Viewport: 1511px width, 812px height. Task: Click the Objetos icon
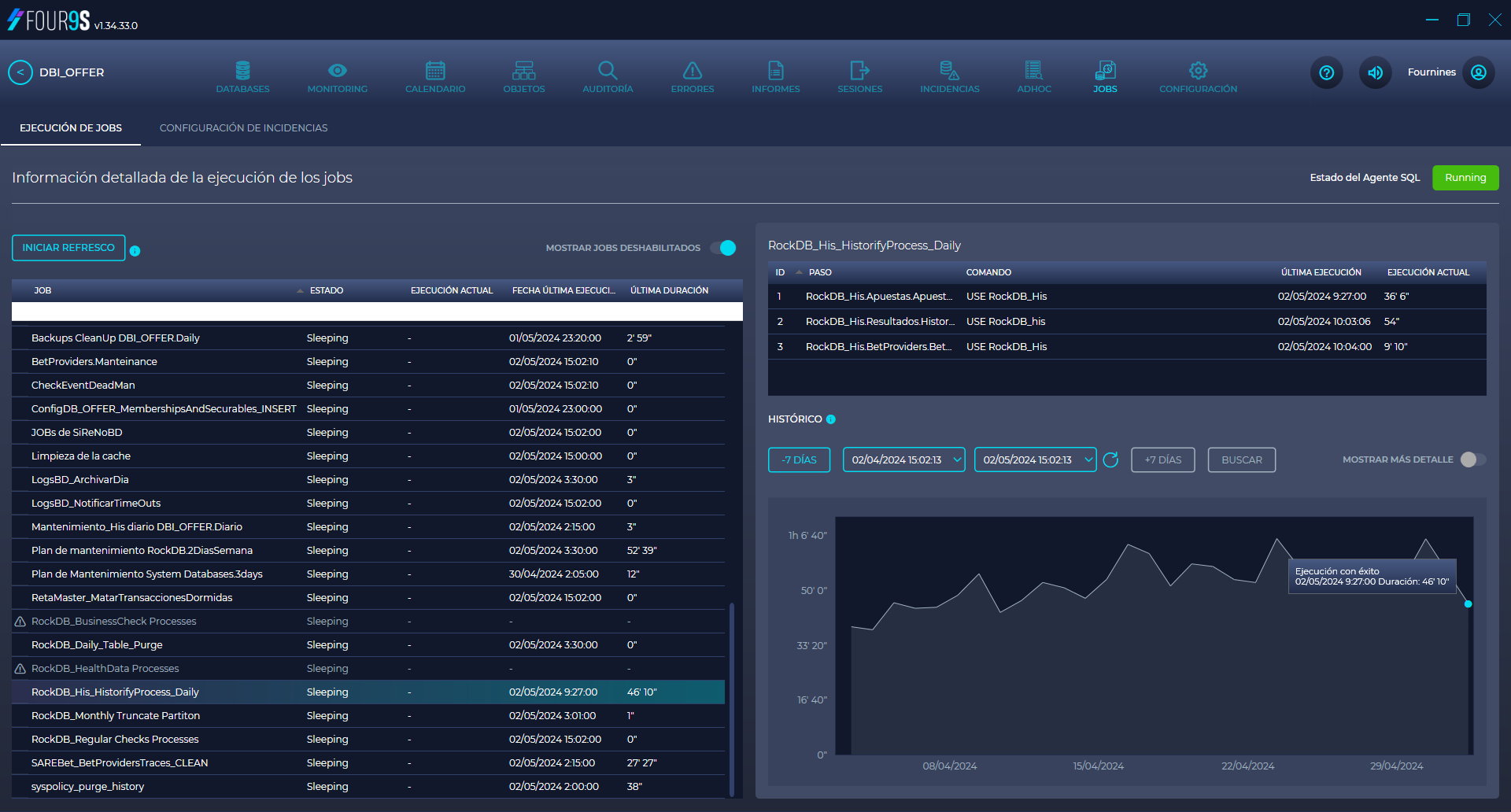523,76
